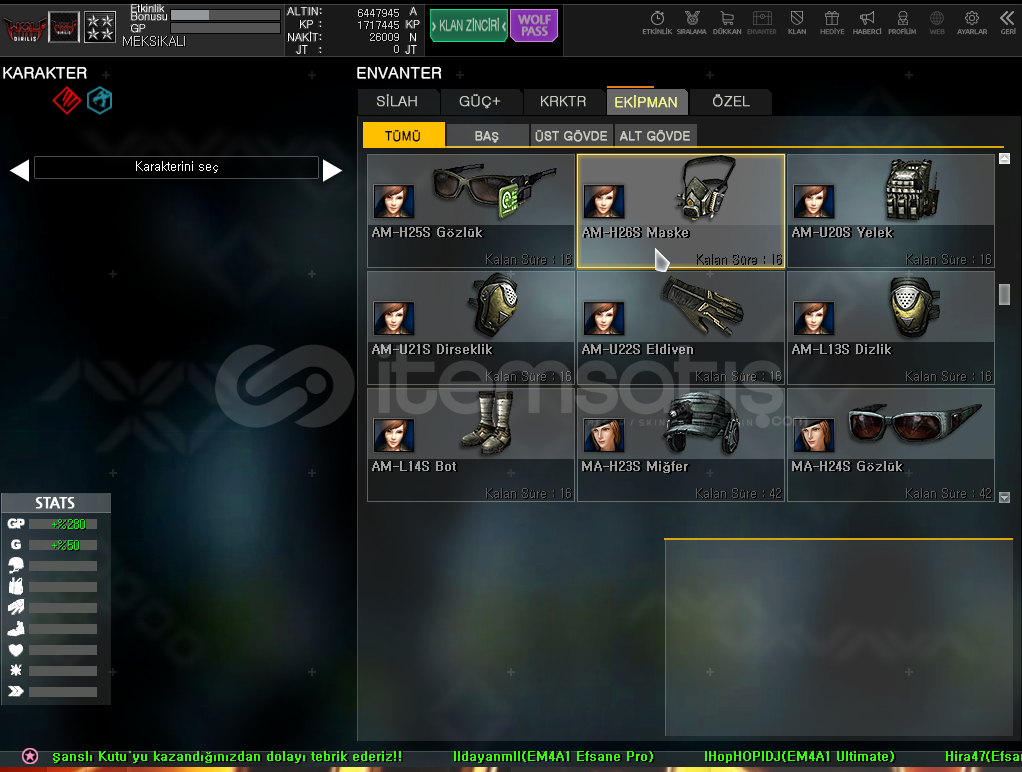Open the Klan shield icon
1022x772 pixels.
(x=796, y=22)
